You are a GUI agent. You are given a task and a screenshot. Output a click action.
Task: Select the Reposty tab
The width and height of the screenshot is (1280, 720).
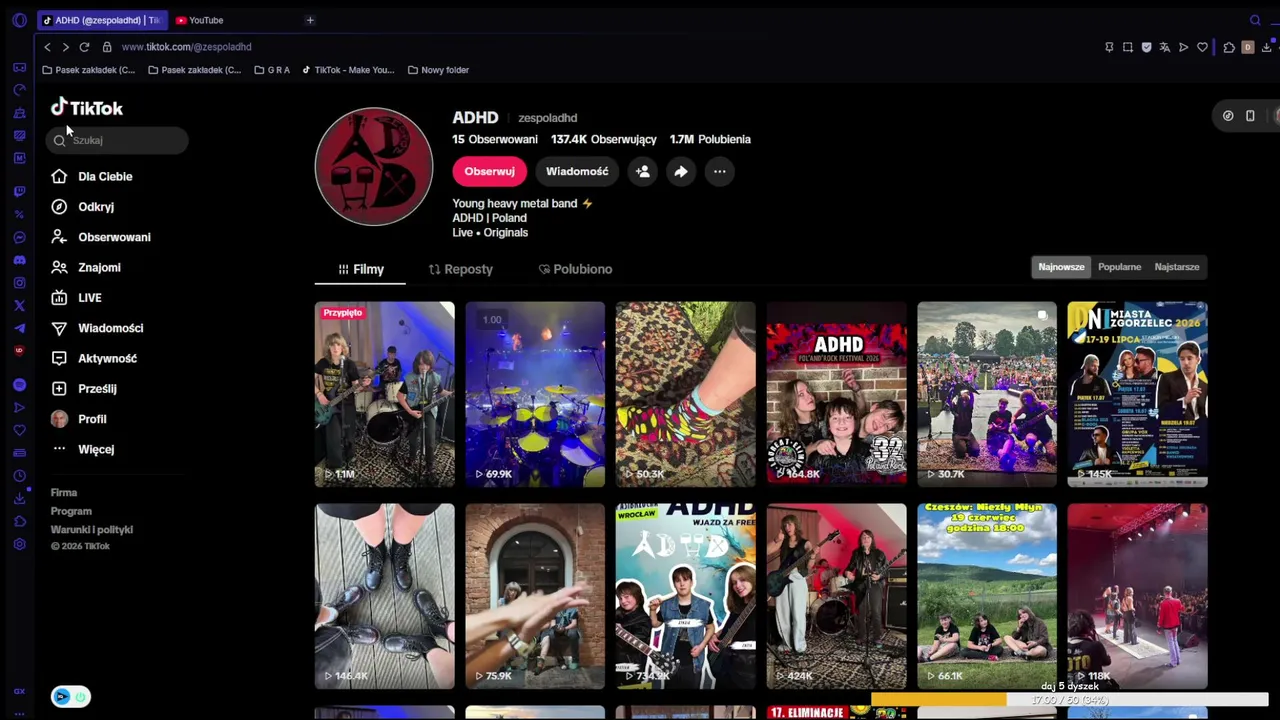coord(461,269)
